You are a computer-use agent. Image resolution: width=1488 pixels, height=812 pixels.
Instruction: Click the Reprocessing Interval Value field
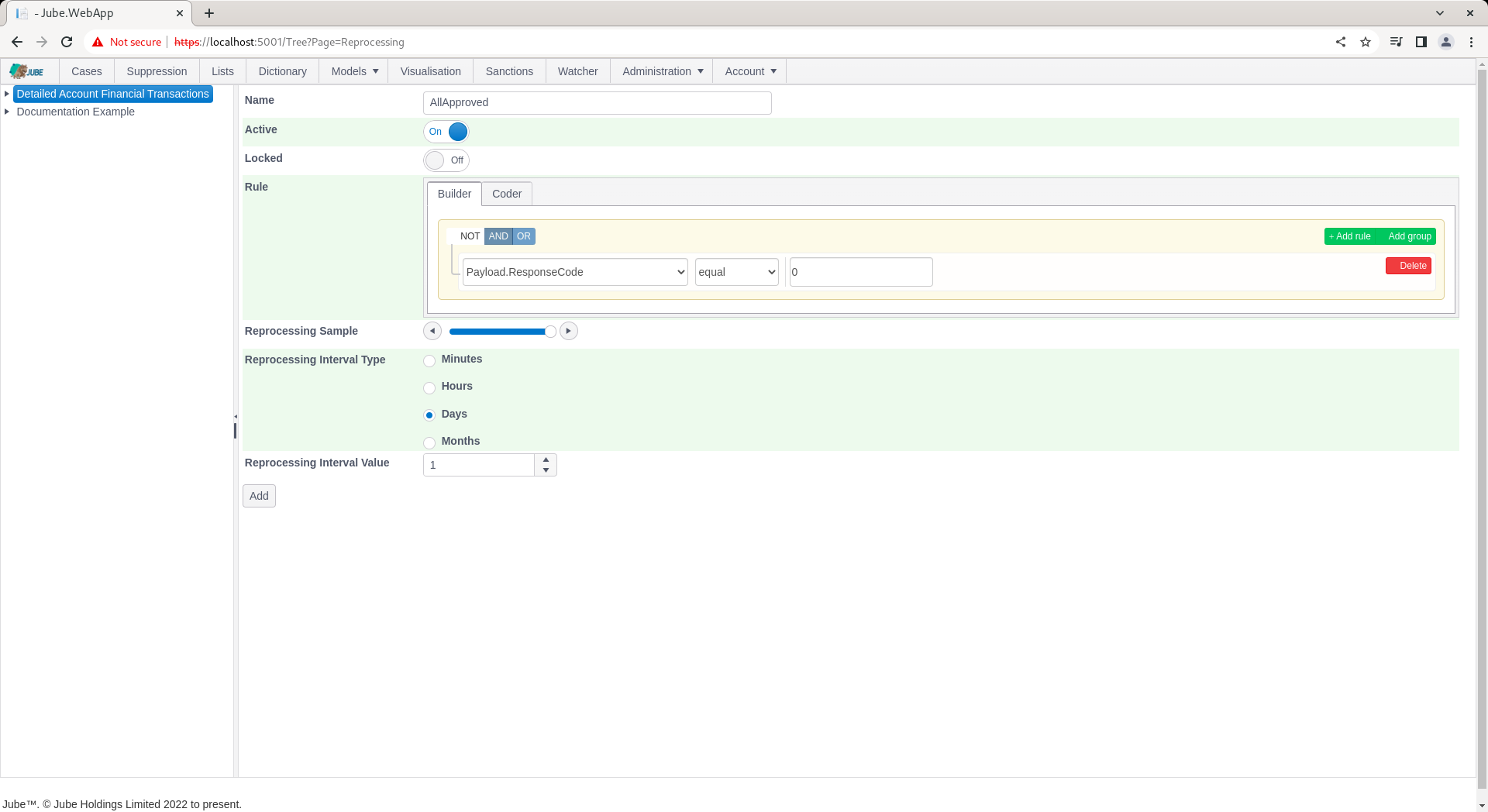tap(479, 465)
